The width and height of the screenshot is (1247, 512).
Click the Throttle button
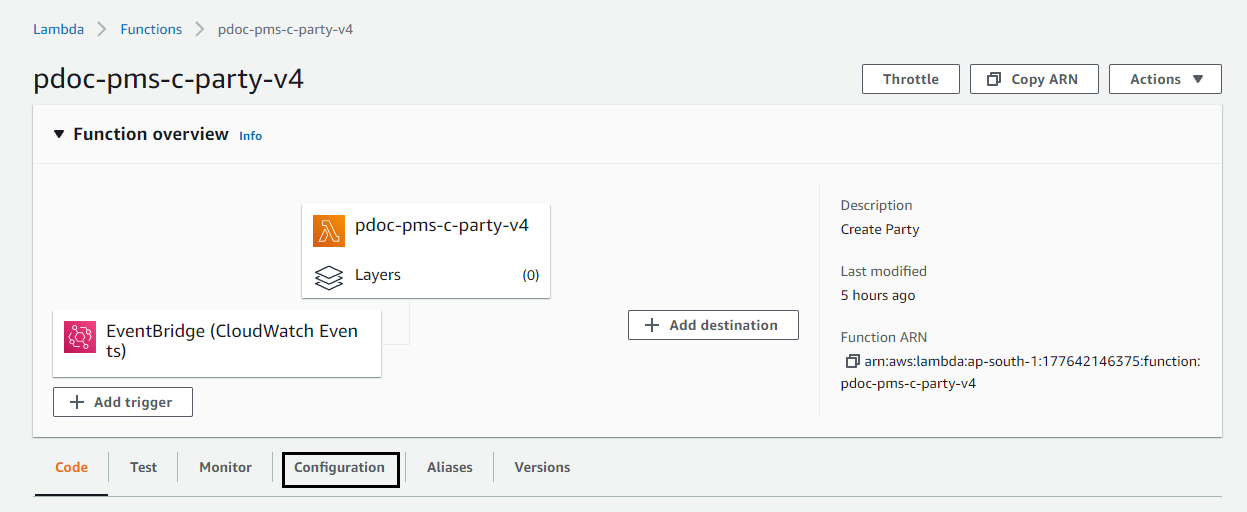(910, 79)
